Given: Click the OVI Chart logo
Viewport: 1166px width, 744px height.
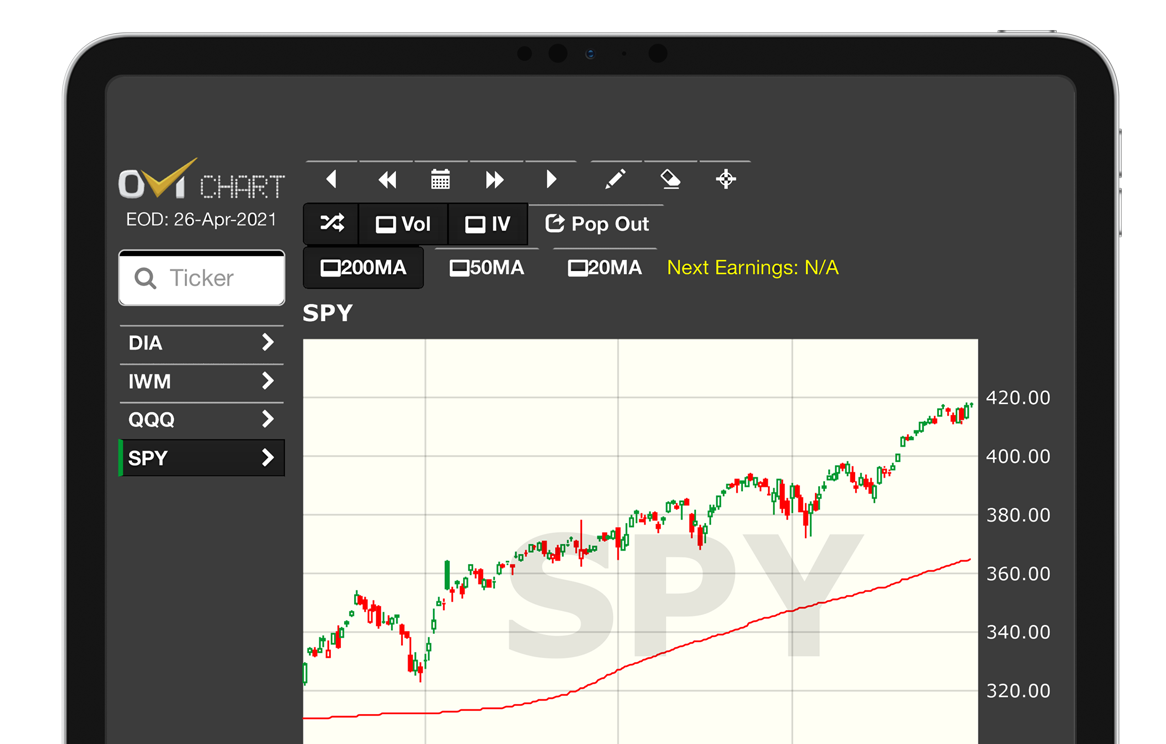Looking at the screenshot, I should (202, 179).
